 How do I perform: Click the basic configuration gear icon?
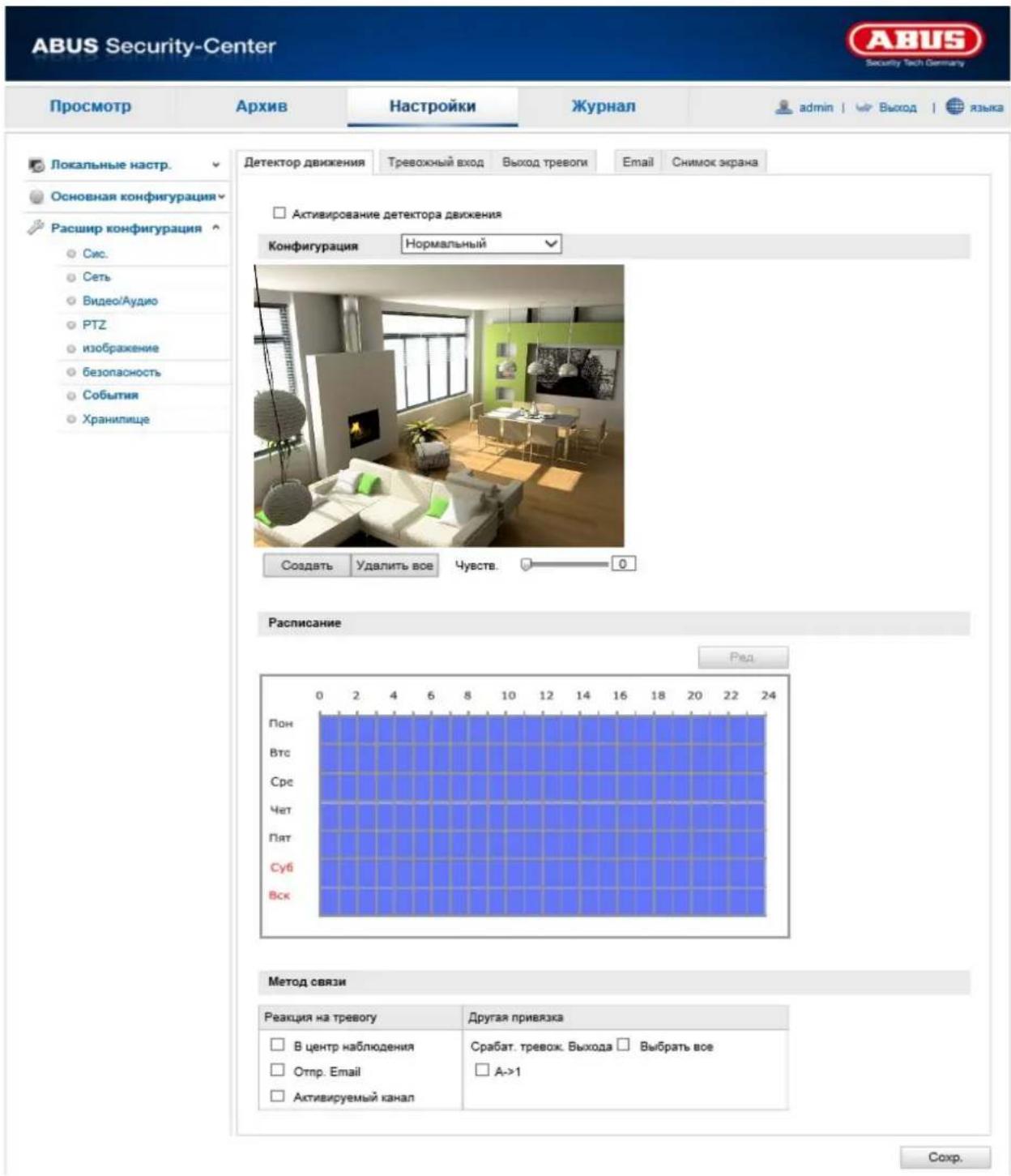click(x=36, y=196)
